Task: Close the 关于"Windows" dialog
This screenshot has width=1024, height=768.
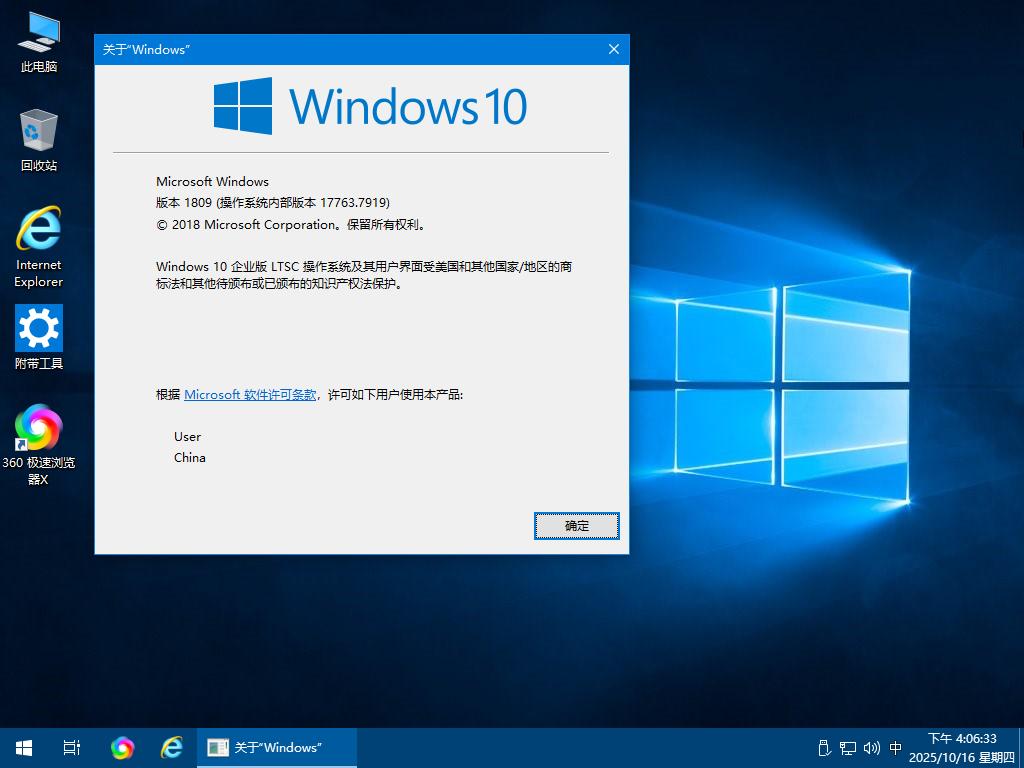Action: click(x=614, y=49)
